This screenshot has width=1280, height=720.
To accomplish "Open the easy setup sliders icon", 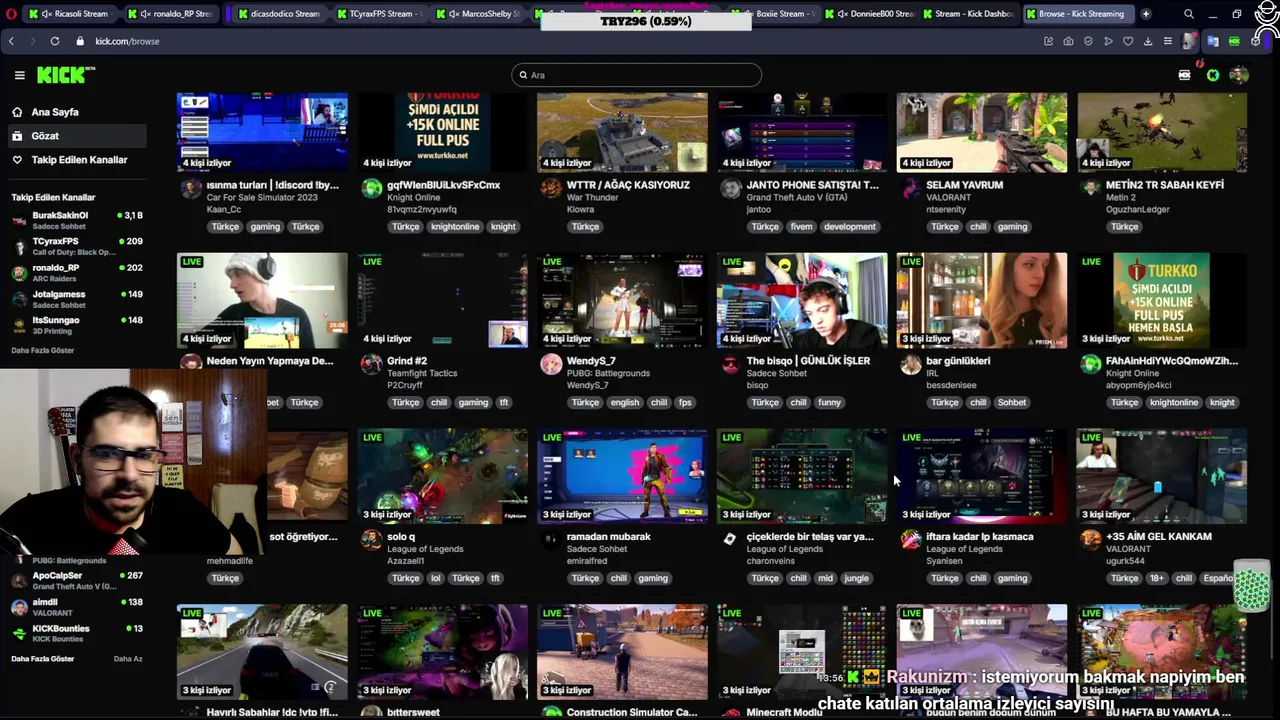I will coord(1168,41).
